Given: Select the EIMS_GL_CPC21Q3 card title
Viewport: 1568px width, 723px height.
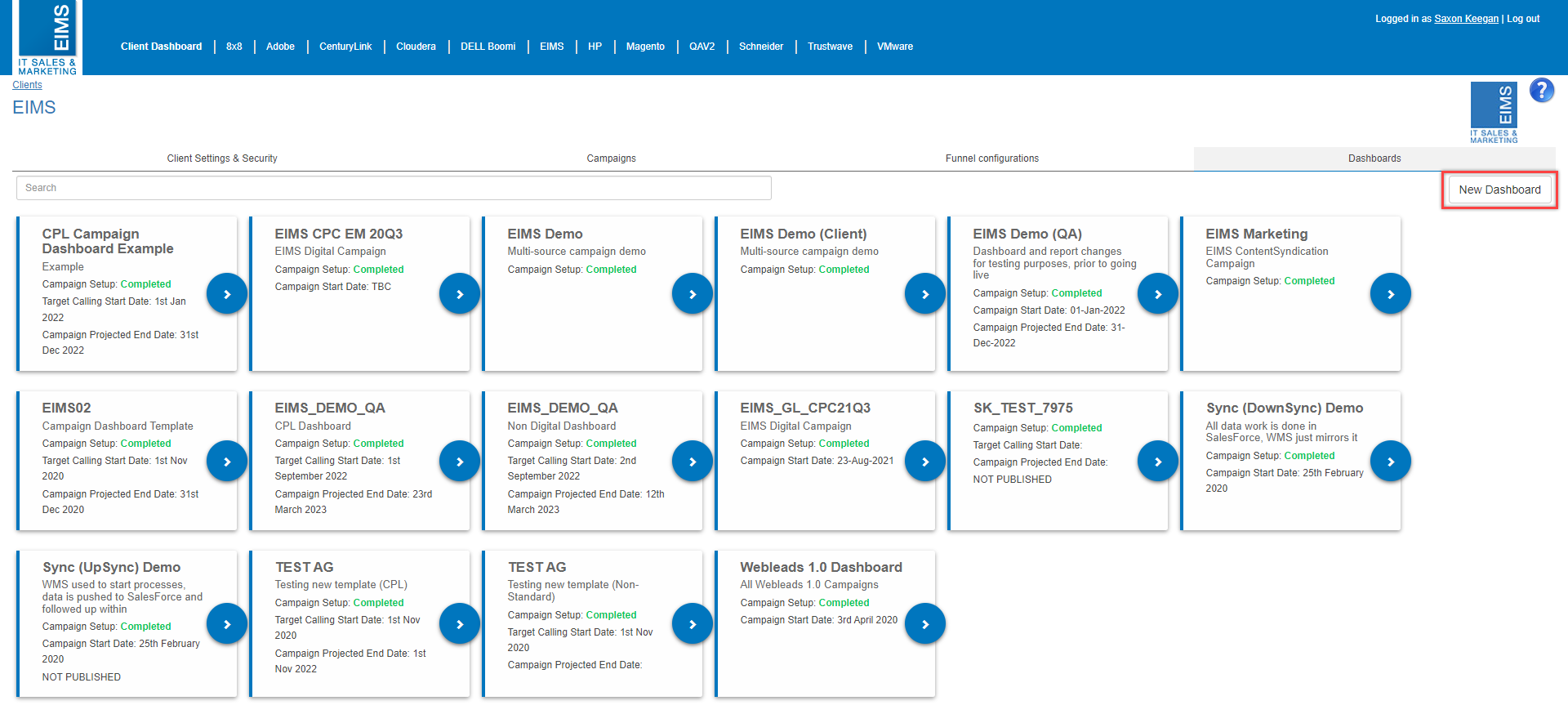Looking at the screenshot, I should 805,408.
